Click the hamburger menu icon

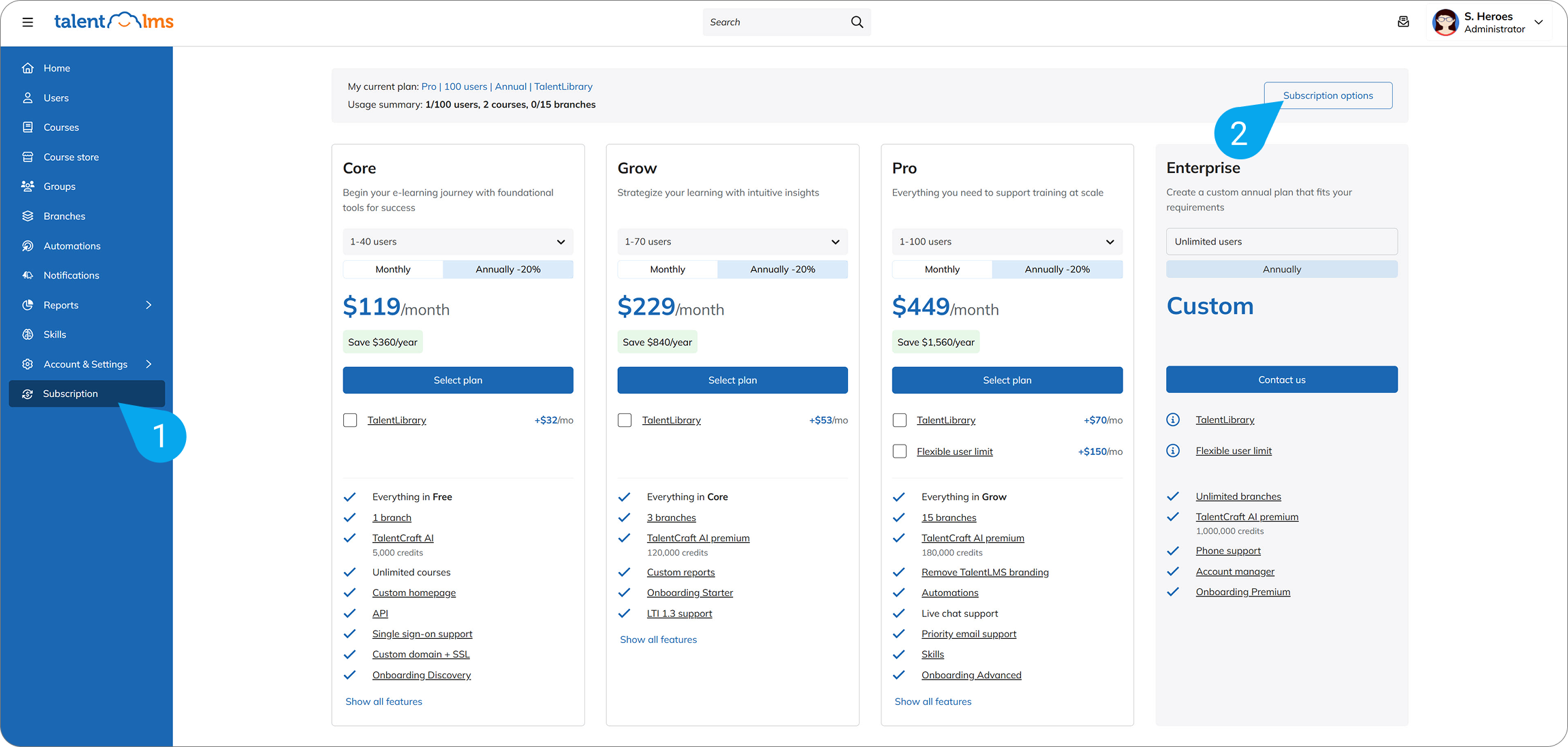(x=27, y=22)
